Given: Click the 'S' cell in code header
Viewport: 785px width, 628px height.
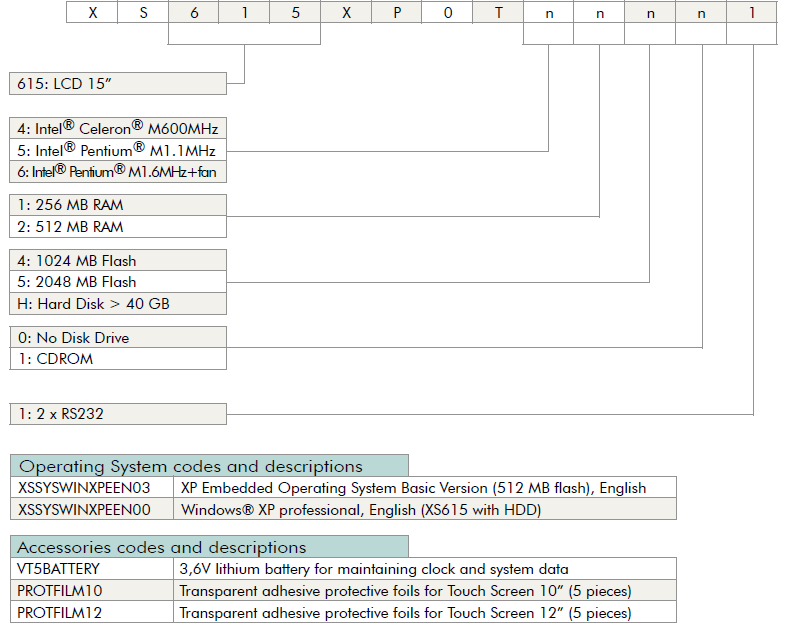Looking at the screenshot, I should [x=143, y=13].
